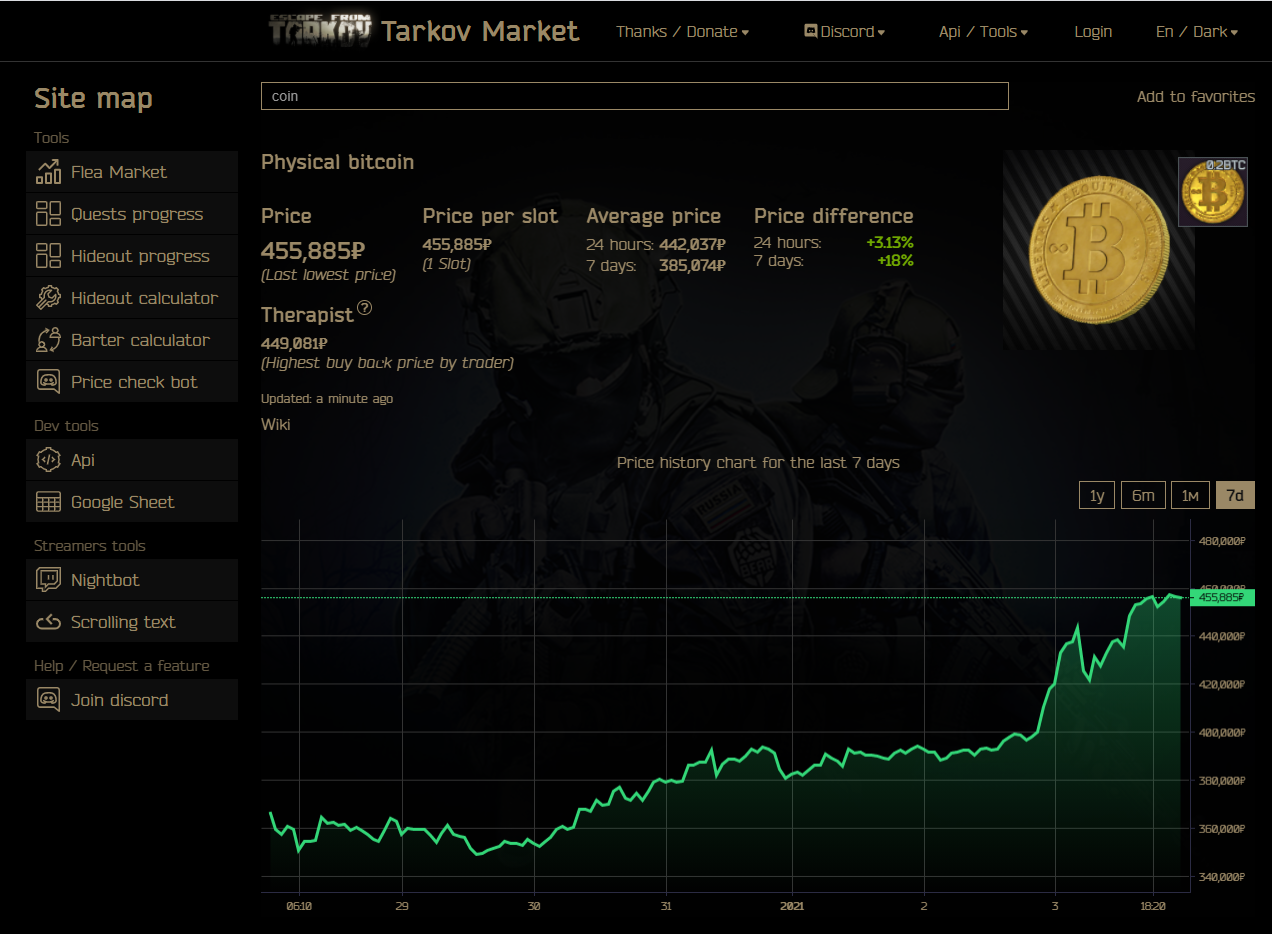Click the Physical bitcoin item title
Viewport: 1272px width, 934px height.
pos(337,162)
